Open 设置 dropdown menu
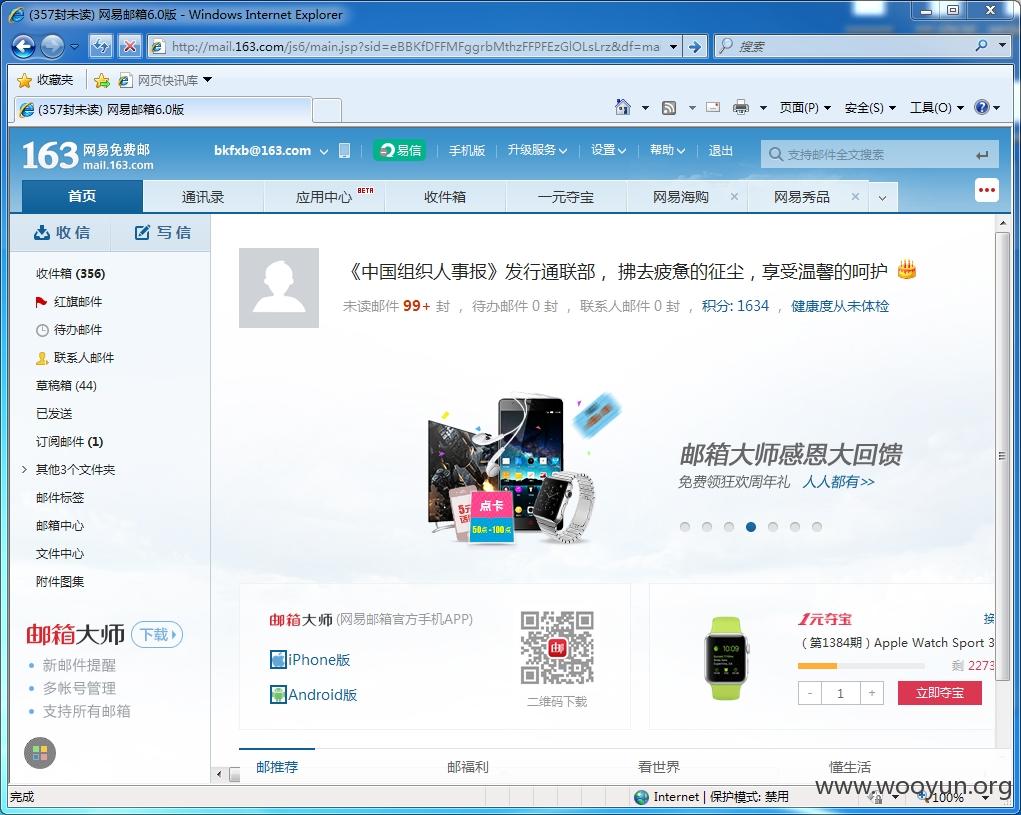Image resolution: width=1021 pixels, height=815 pixels. pyautogui.click(x=608, y=150)
